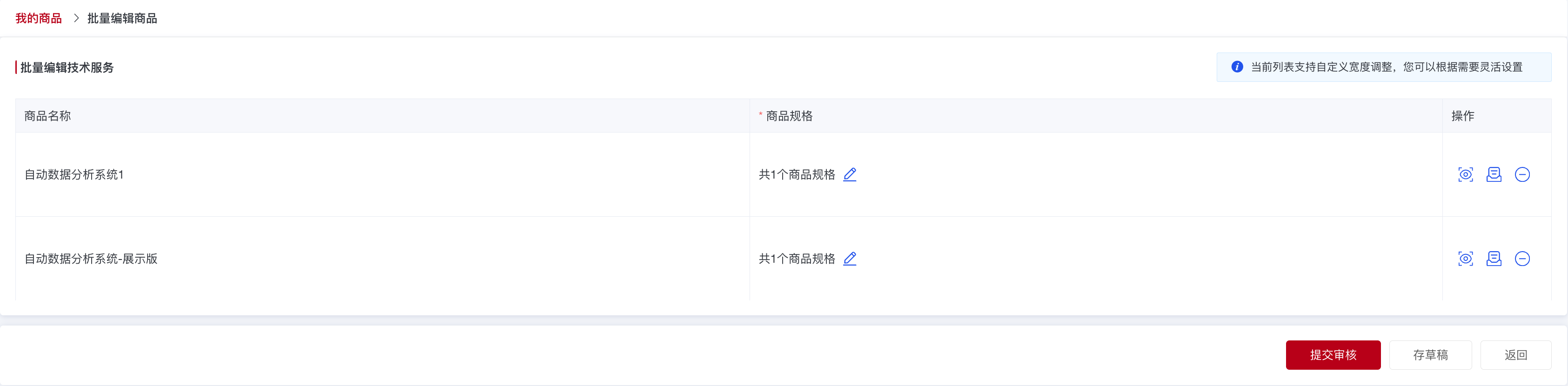Click the info icon in the tip banner
This screenshot has width=1568, height=386.
[1238, 67]
